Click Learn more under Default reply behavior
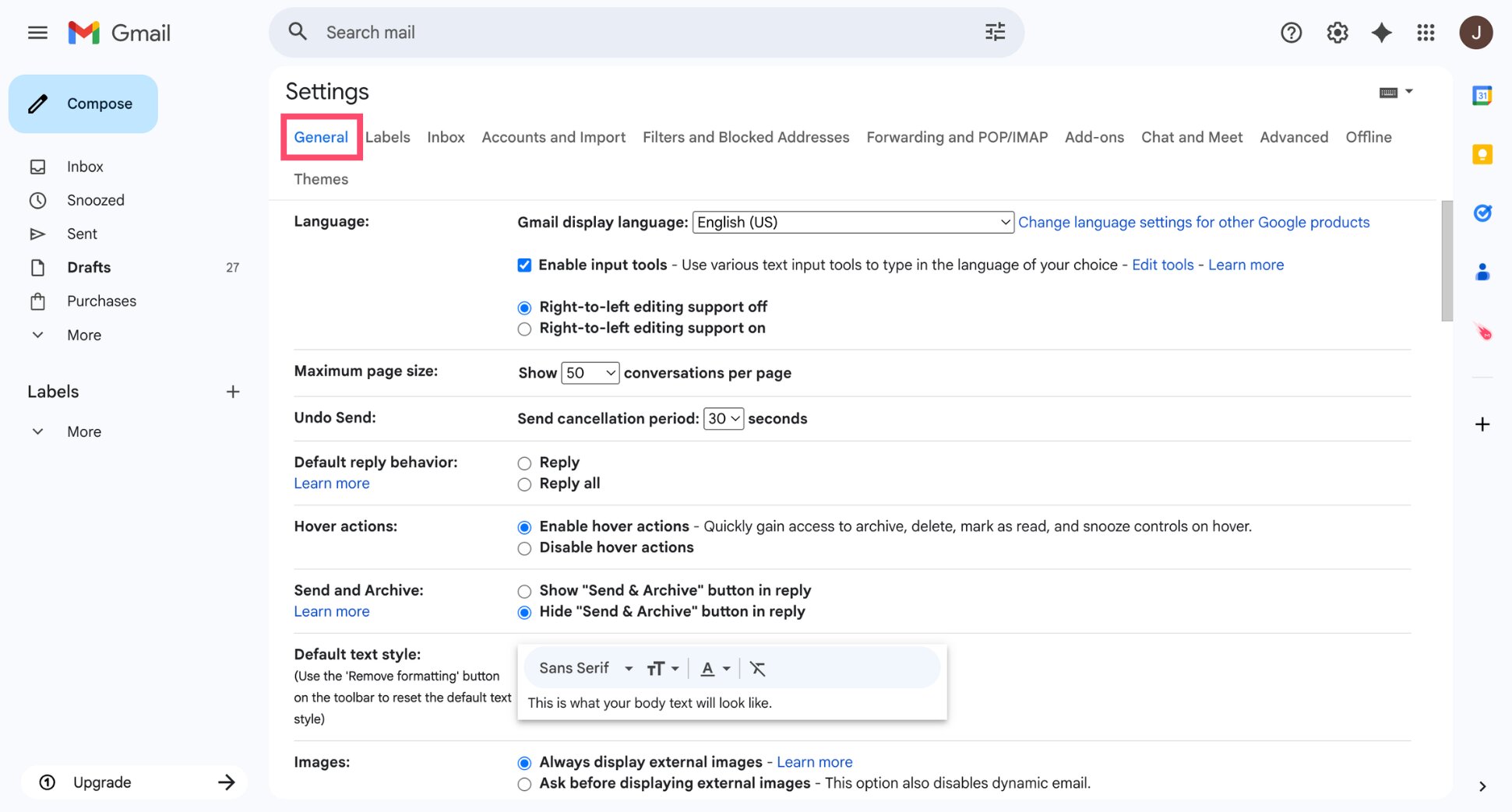This screenshot has height=812, width=1512. tap(331, 483)
